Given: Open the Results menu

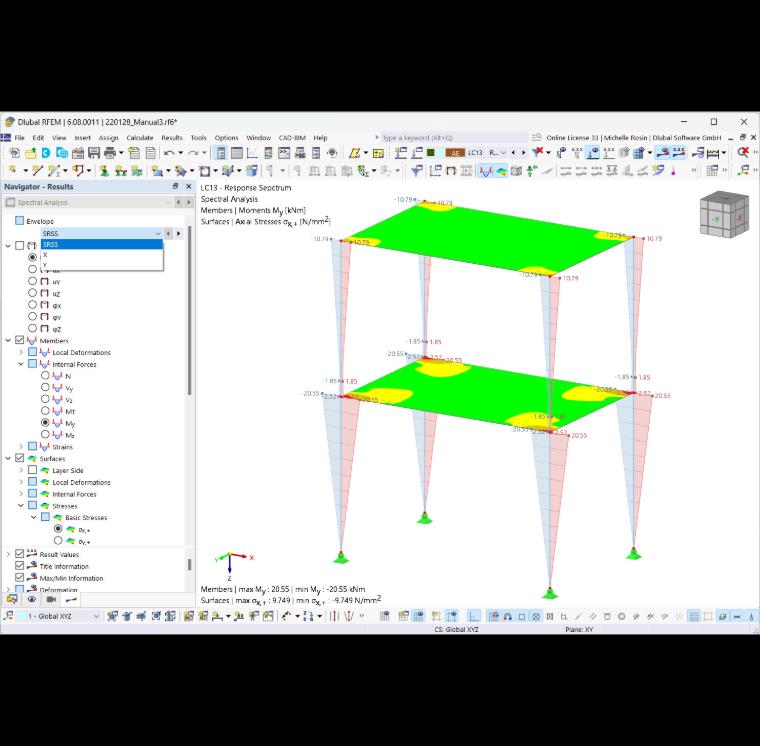Looking at the screenshot, I should [x=172, y=138].
